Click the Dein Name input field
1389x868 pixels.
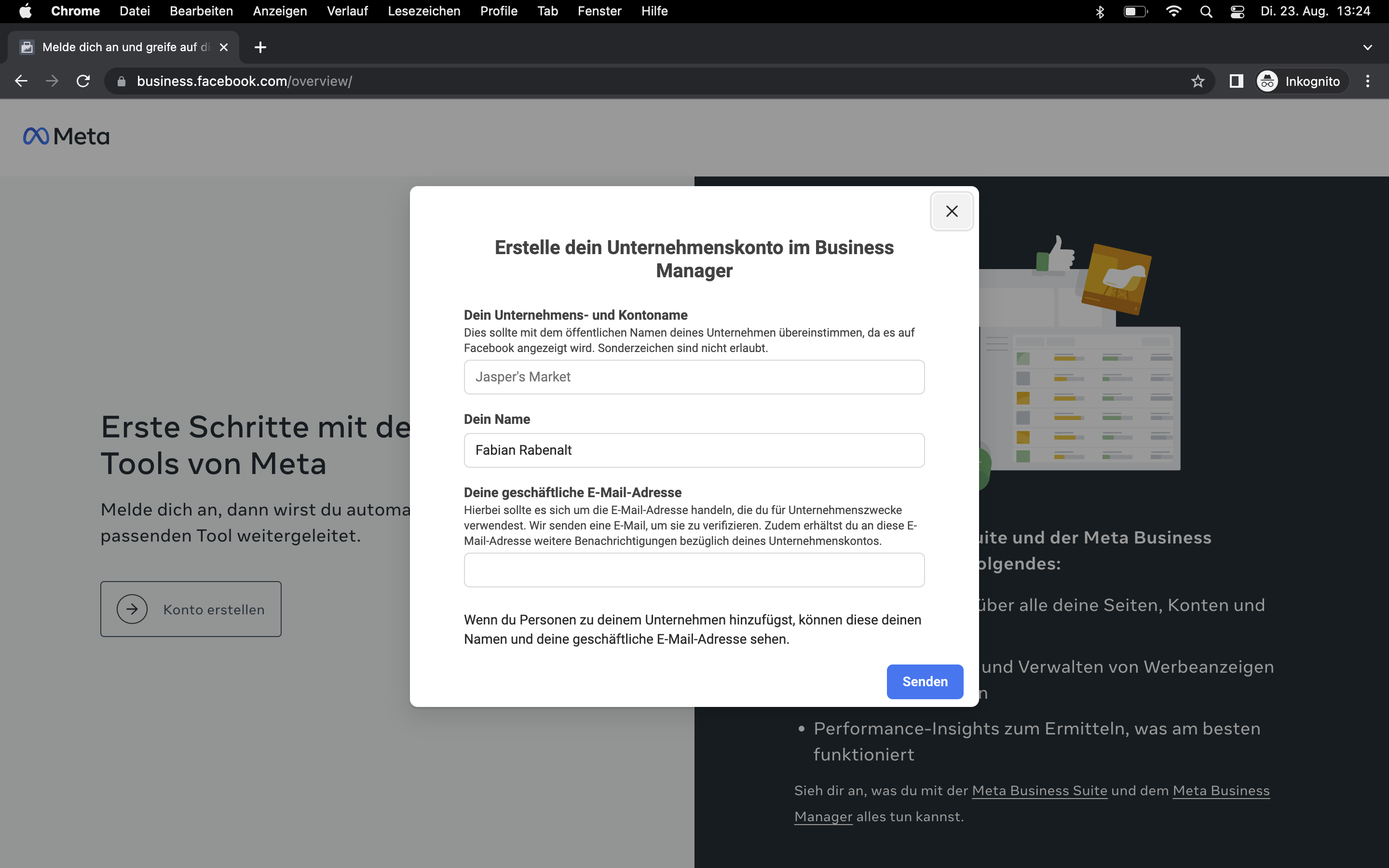coord(694,450)
